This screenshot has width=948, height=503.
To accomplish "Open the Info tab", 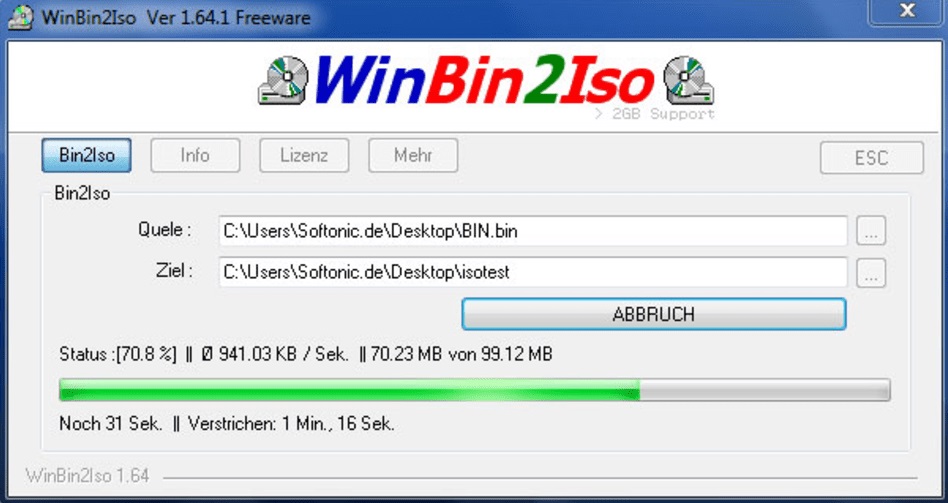I will 195,155.
